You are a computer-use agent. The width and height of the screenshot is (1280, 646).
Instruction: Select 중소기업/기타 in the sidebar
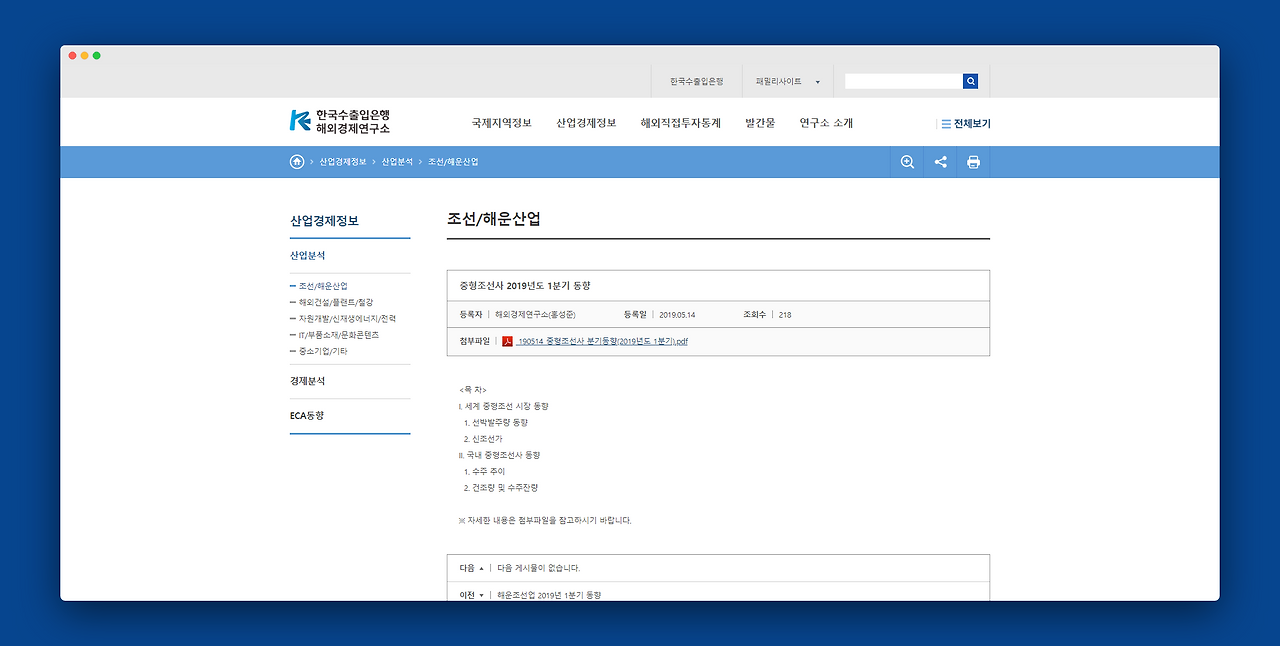click(323, 351)
